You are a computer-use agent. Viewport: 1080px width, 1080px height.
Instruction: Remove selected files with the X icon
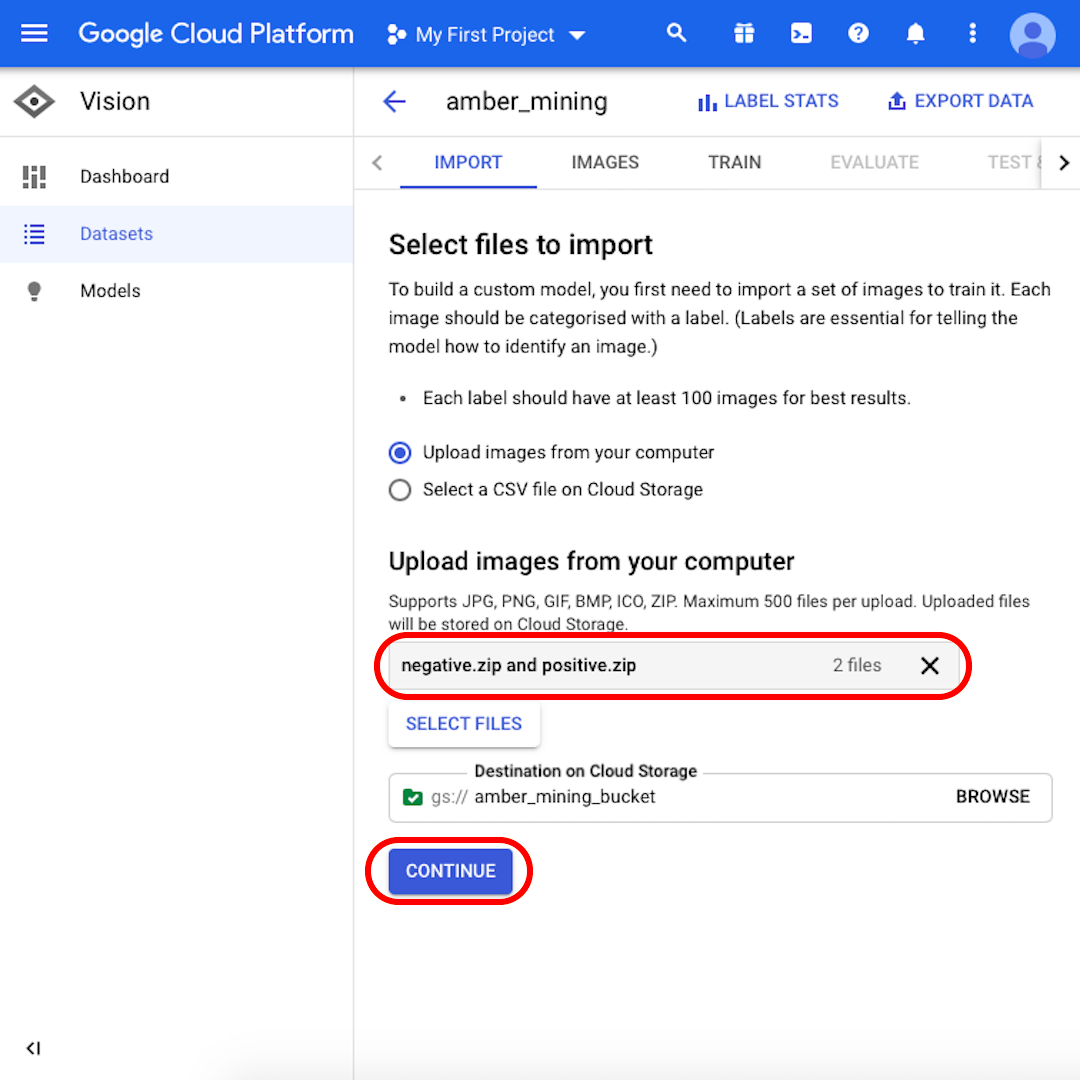pos(930,665)
